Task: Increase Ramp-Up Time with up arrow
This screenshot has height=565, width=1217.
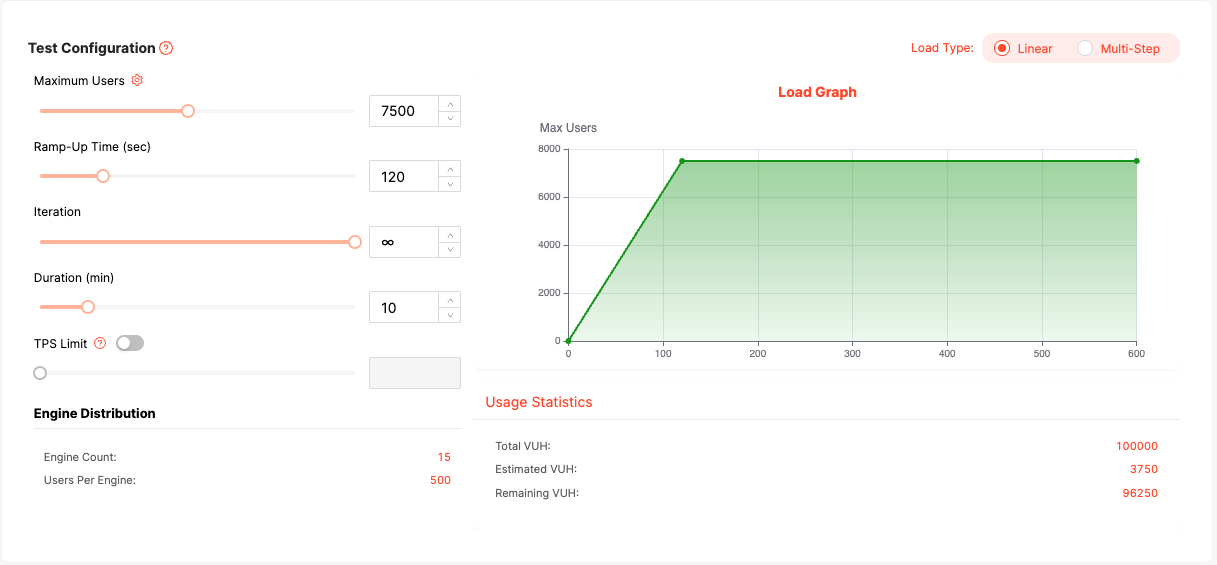Action: 450,169
